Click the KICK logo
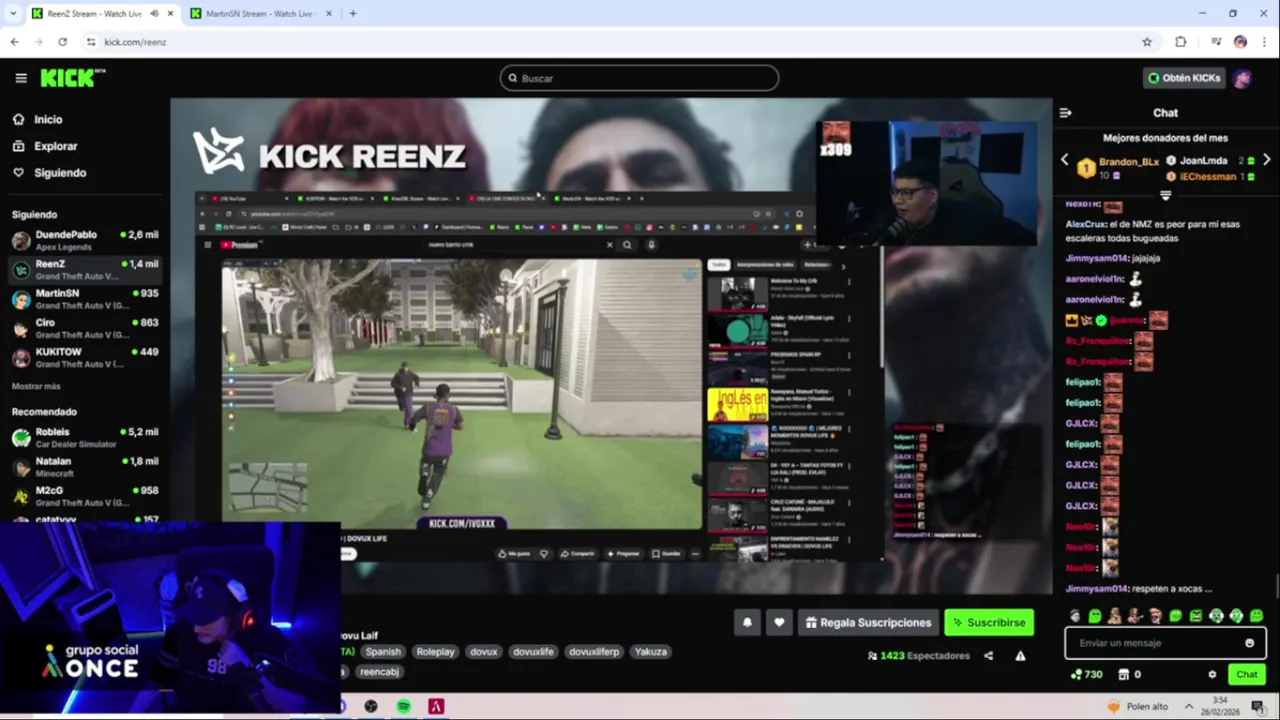 tap(72, 78)
